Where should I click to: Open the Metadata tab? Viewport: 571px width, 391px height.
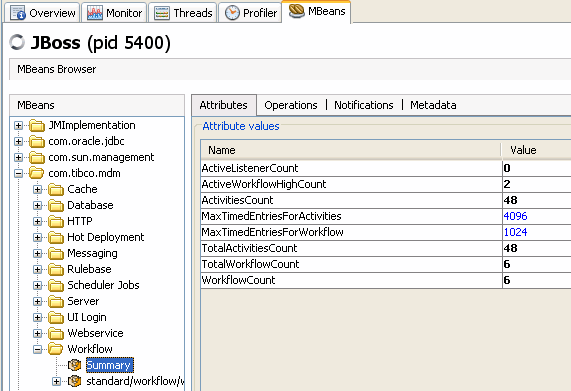(x=433, y=105)
